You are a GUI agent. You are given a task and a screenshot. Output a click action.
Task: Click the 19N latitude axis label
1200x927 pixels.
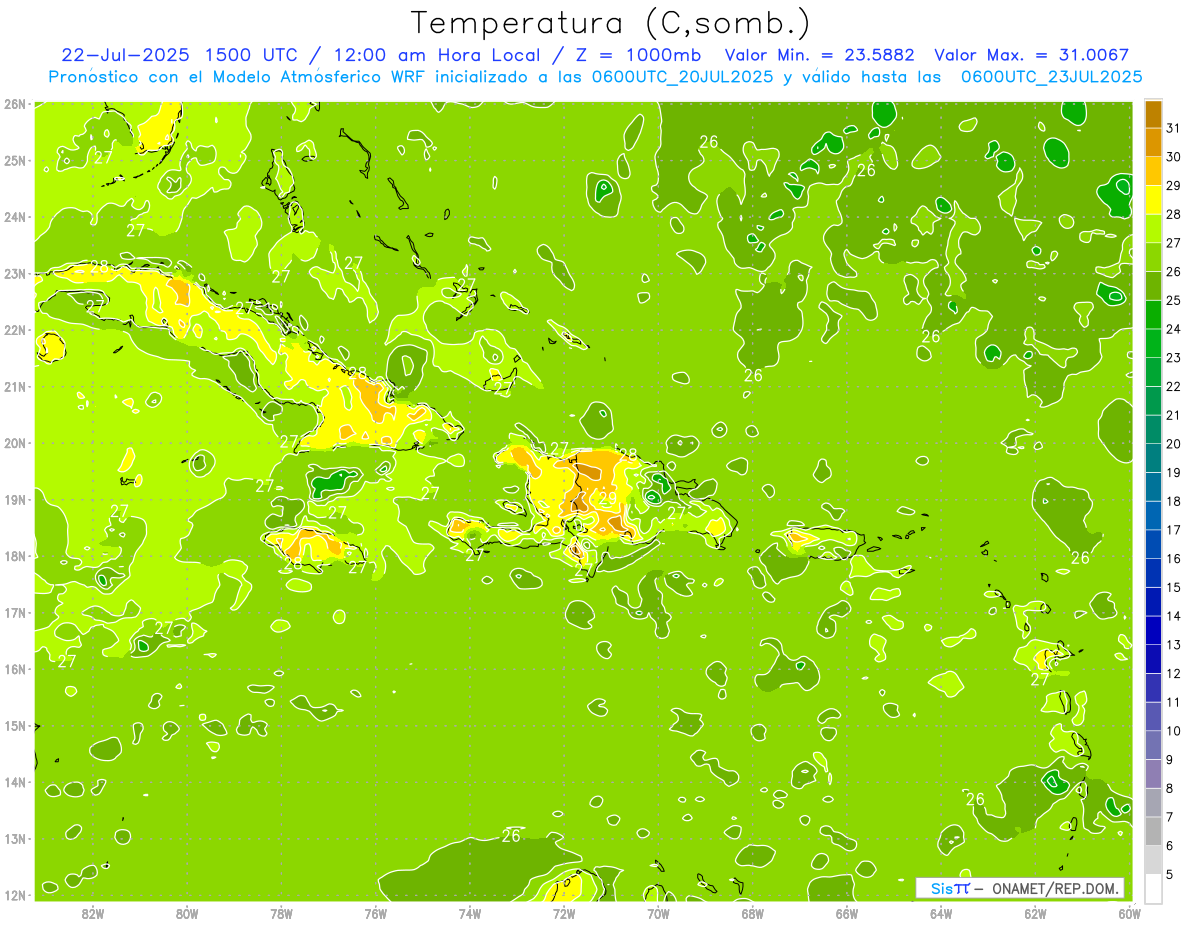(15, 499)
